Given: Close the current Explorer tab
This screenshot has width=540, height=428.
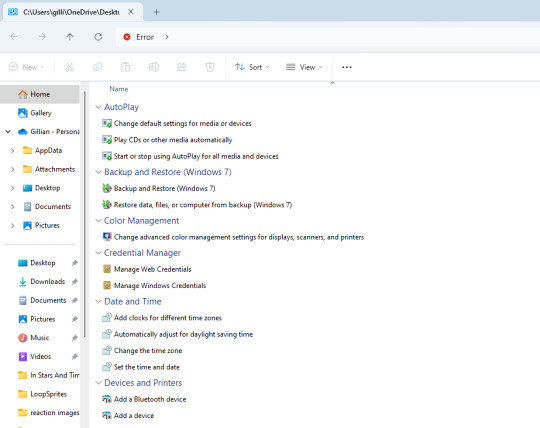Looking at the screenshot, I should coord(131,12).
